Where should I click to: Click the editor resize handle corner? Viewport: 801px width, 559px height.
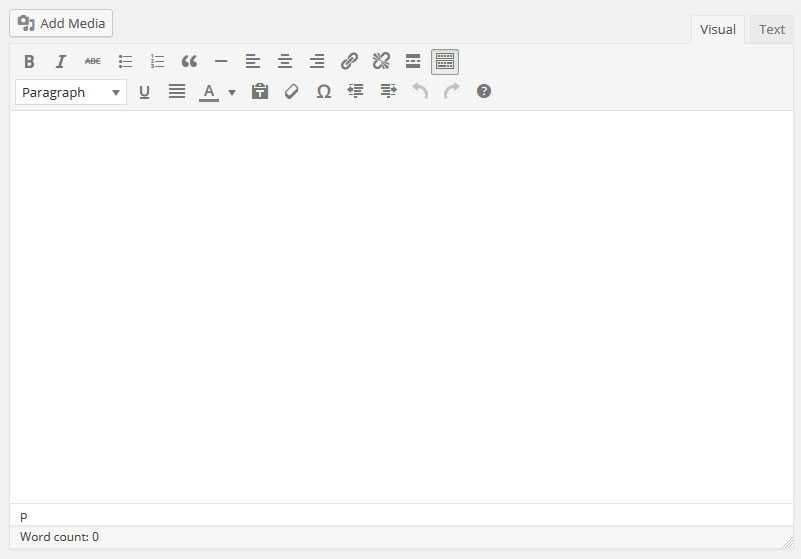point(787,543)
